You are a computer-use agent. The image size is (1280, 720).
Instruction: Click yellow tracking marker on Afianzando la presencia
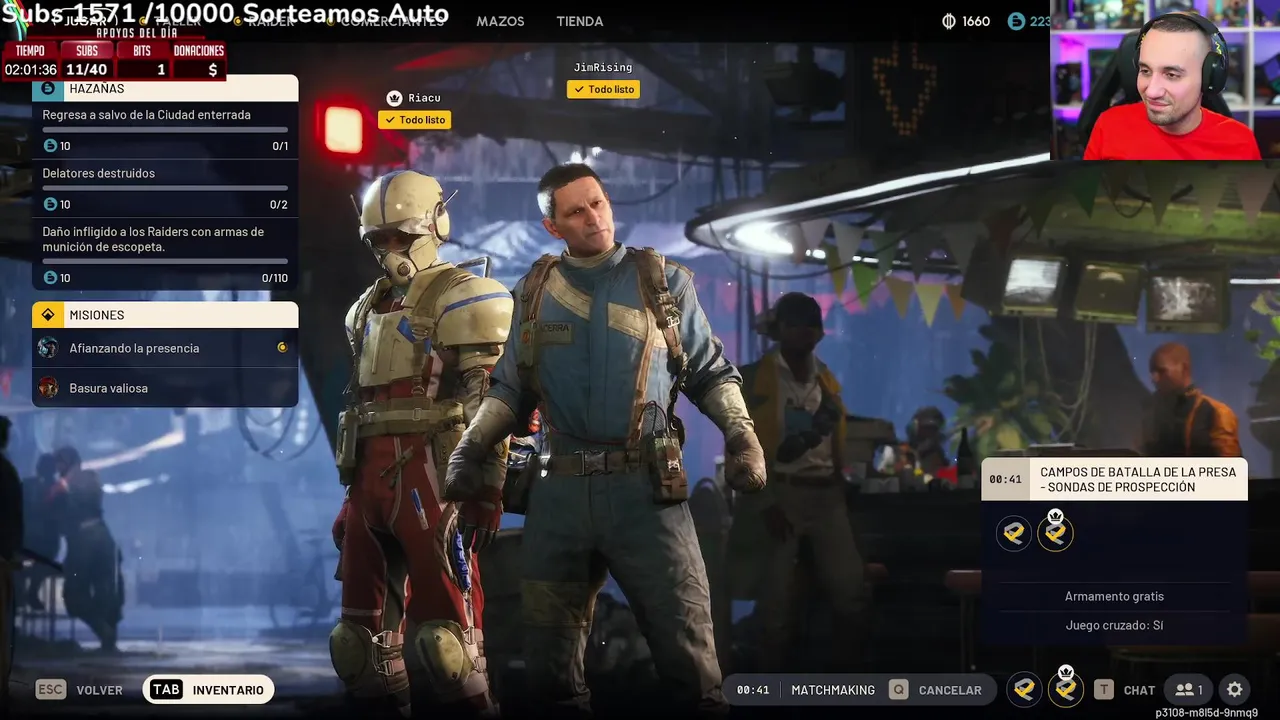[x=282, y=348]
